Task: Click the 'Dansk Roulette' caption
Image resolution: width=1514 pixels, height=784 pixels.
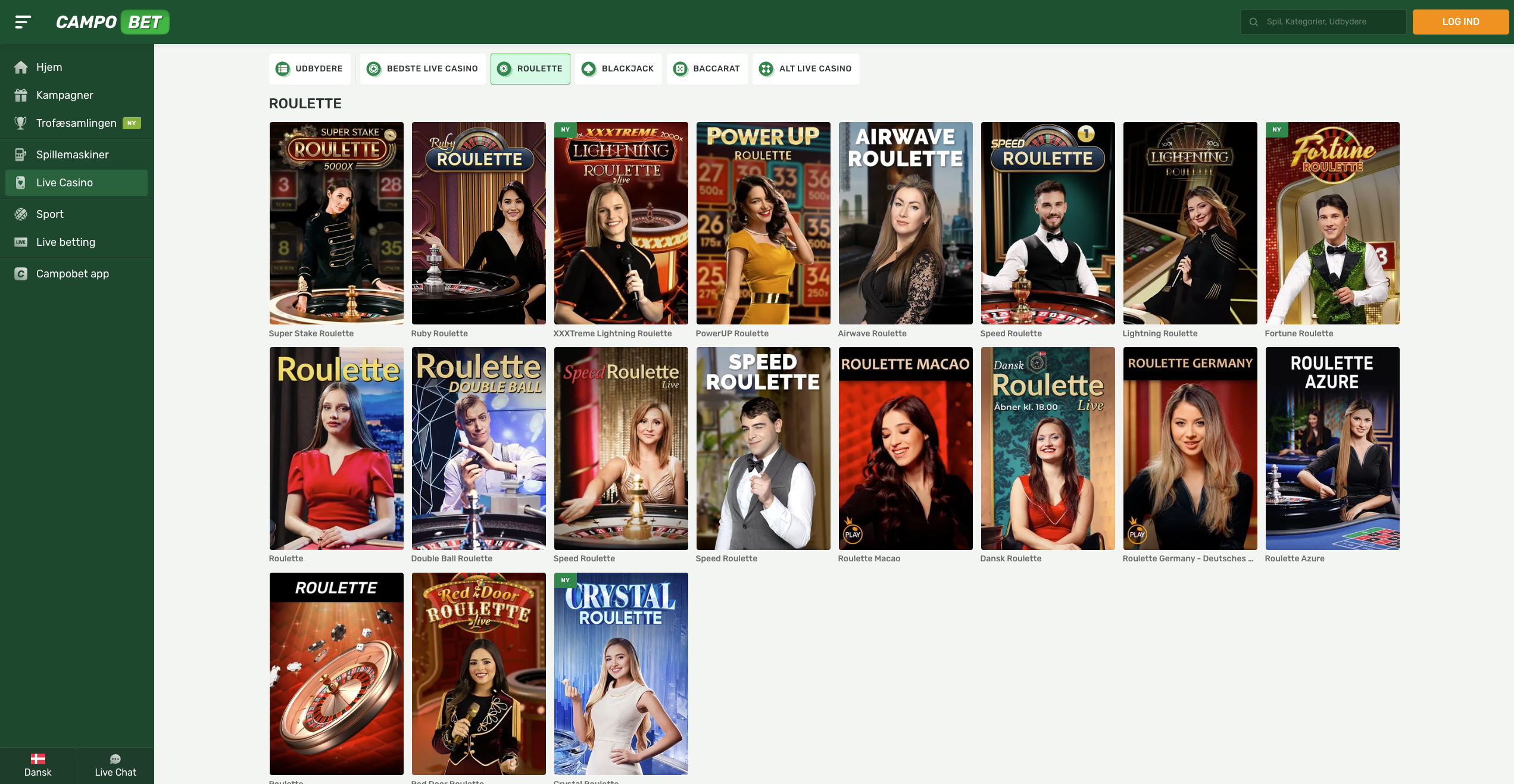Action: [x=1011, y=559]
